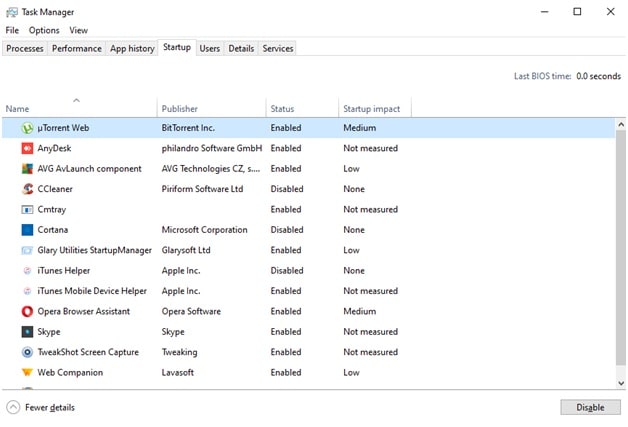Click the Disable button
628x427 pixels.
(590, 407)
